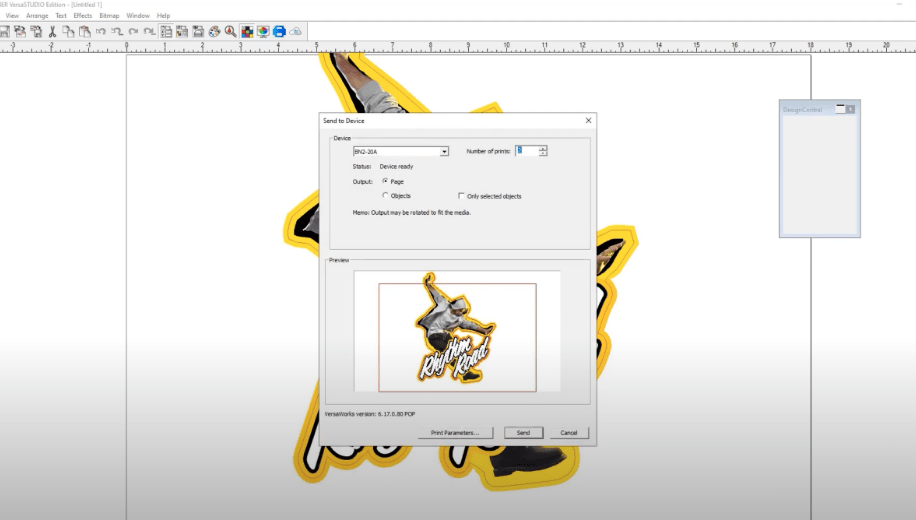916x520 pixels.
Task: Click the monitor color display icon
Action: click(x=263, y=32)
